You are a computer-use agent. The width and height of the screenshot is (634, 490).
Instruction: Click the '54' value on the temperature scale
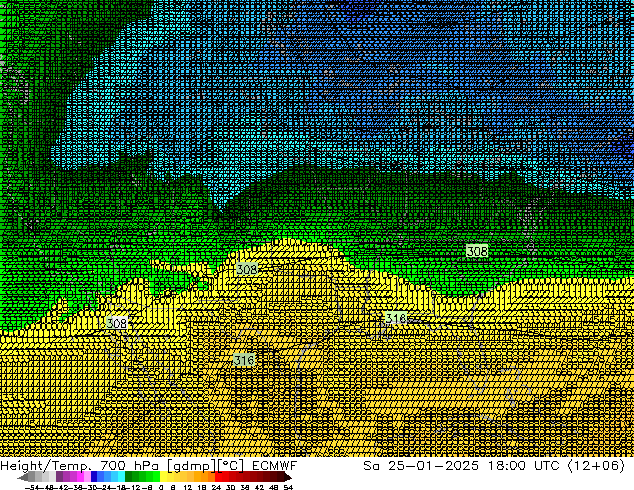point(288,487)
